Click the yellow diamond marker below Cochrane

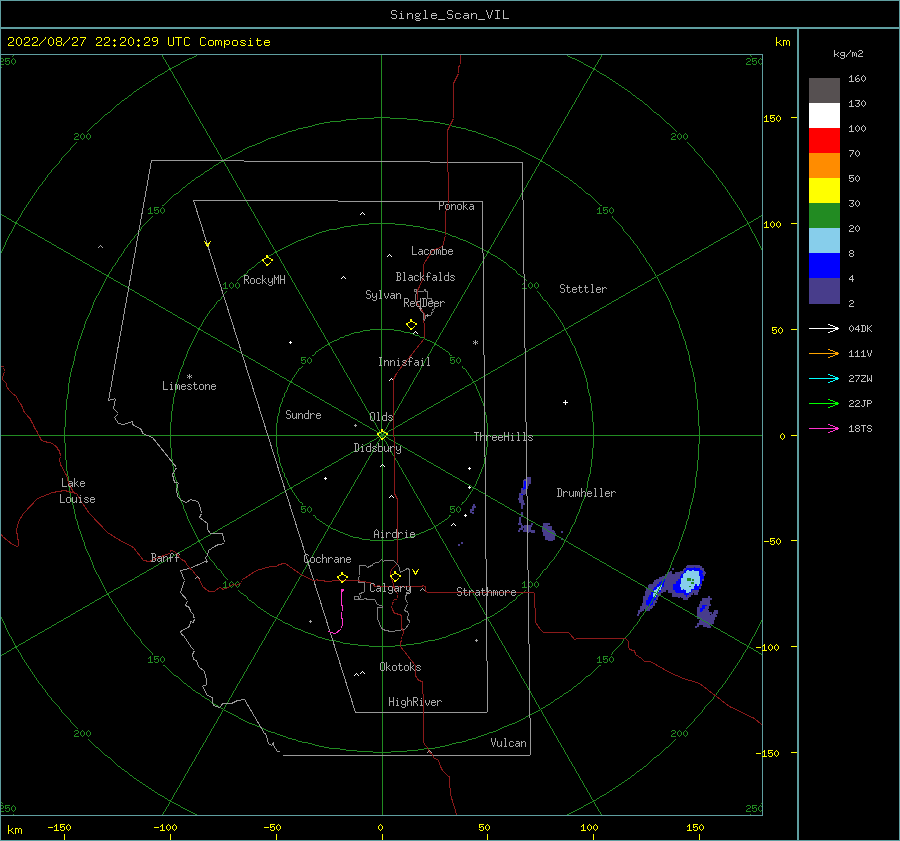point(342,577)
